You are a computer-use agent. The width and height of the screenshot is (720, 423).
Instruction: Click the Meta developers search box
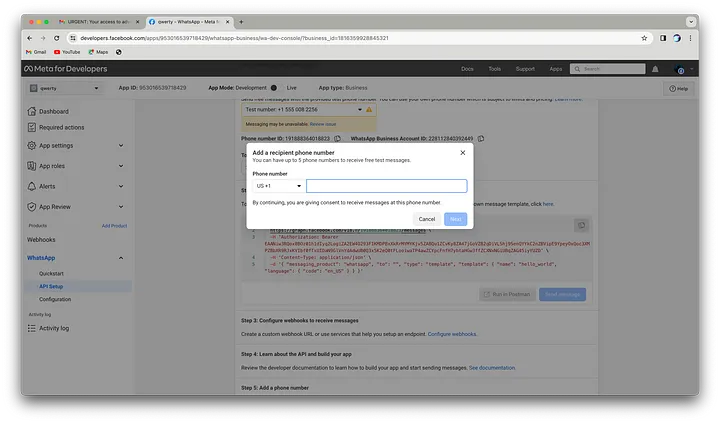tap(608, 69)
